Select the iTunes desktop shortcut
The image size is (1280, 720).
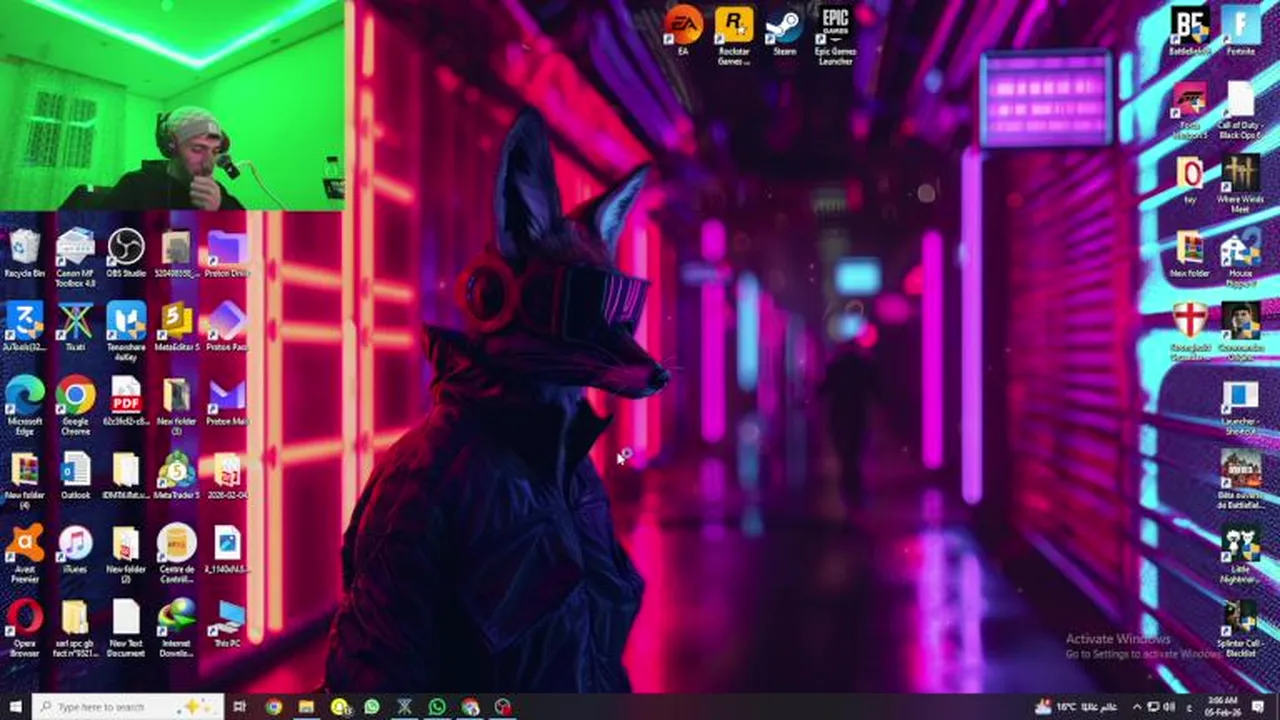pyautogui.click(x=75, y=548)
